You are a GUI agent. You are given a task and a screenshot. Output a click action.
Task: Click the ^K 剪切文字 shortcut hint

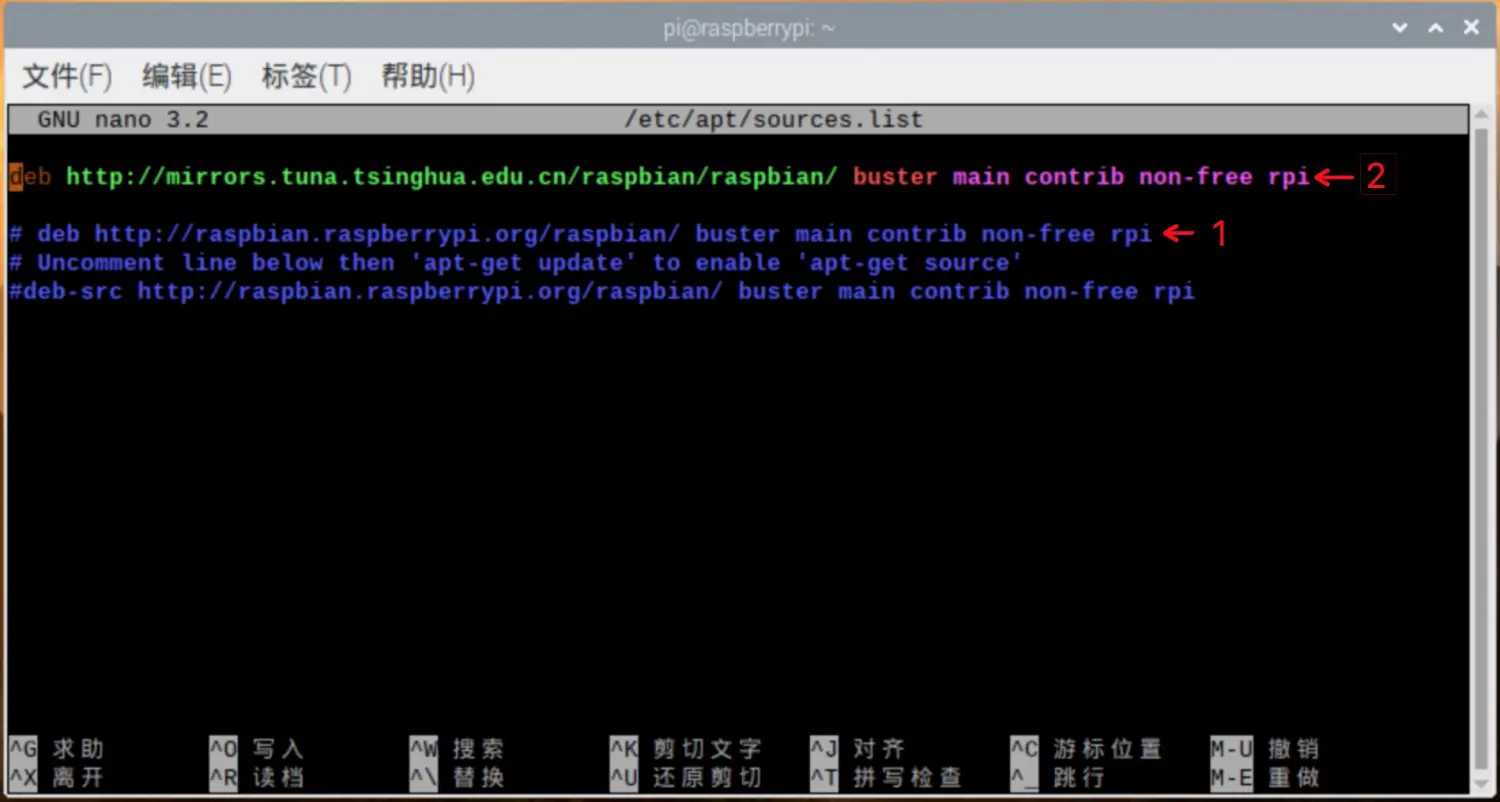pyautogui.click(x=686, y=749)
